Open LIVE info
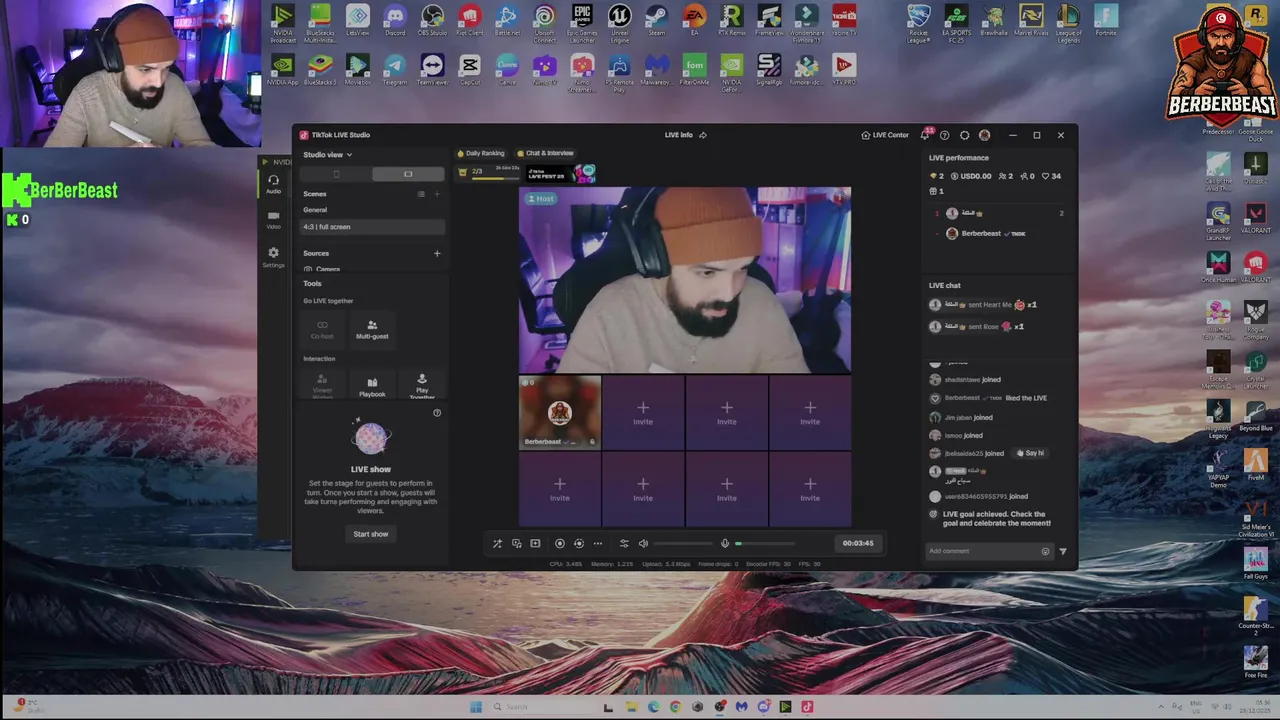This screenshot has width=1280, height=720. pos(678,135)
